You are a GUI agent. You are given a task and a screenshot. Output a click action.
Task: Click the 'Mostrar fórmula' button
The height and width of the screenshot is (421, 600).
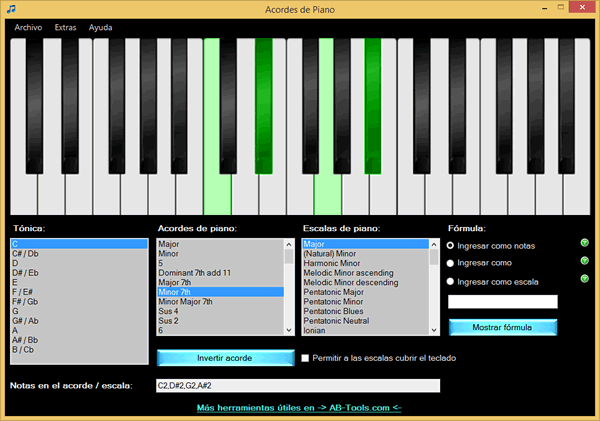(502, 327)
